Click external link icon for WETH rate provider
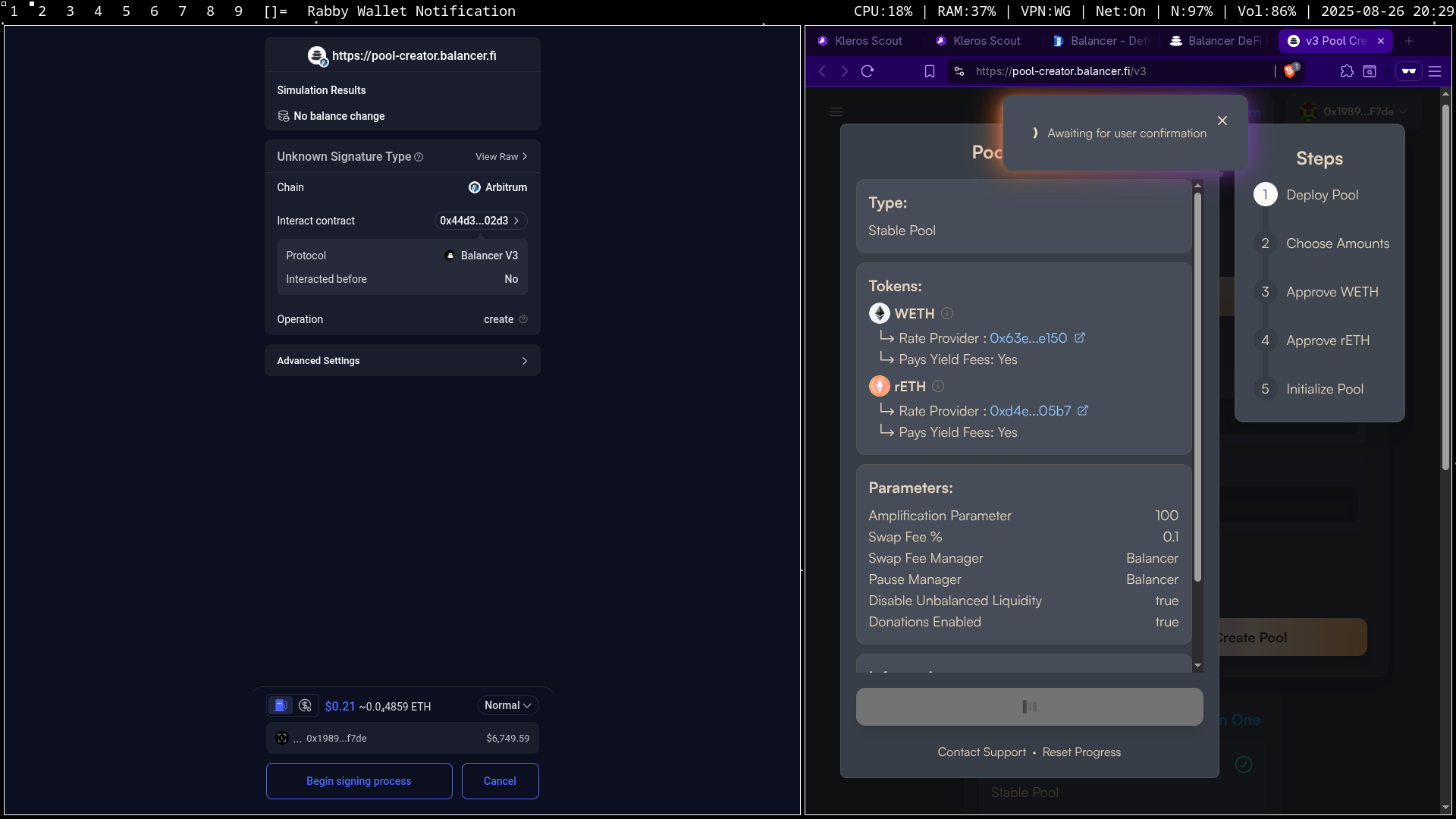The width and height of the screenshot is (1456, 819). click(1080, 337)
